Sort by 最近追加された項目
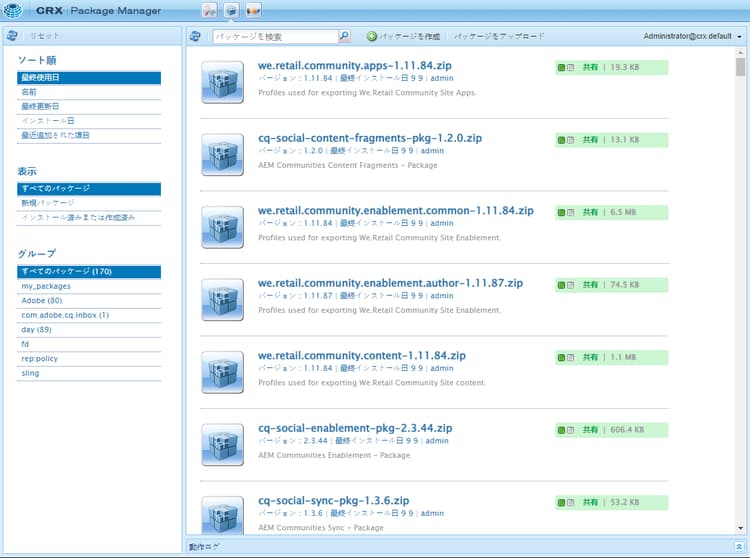 [x=88, y=135]
